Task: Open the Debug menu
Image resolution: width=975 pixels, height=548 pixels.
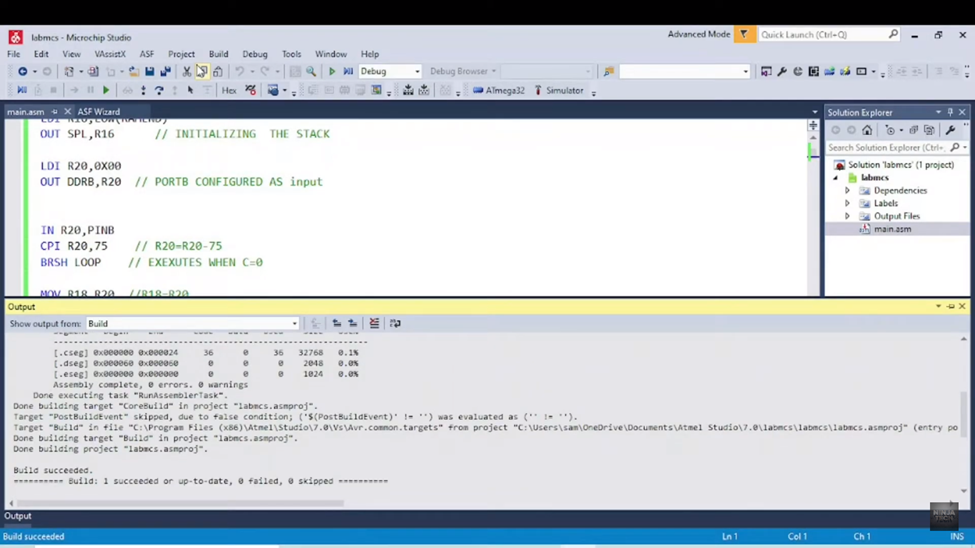Action: point(255,54)
